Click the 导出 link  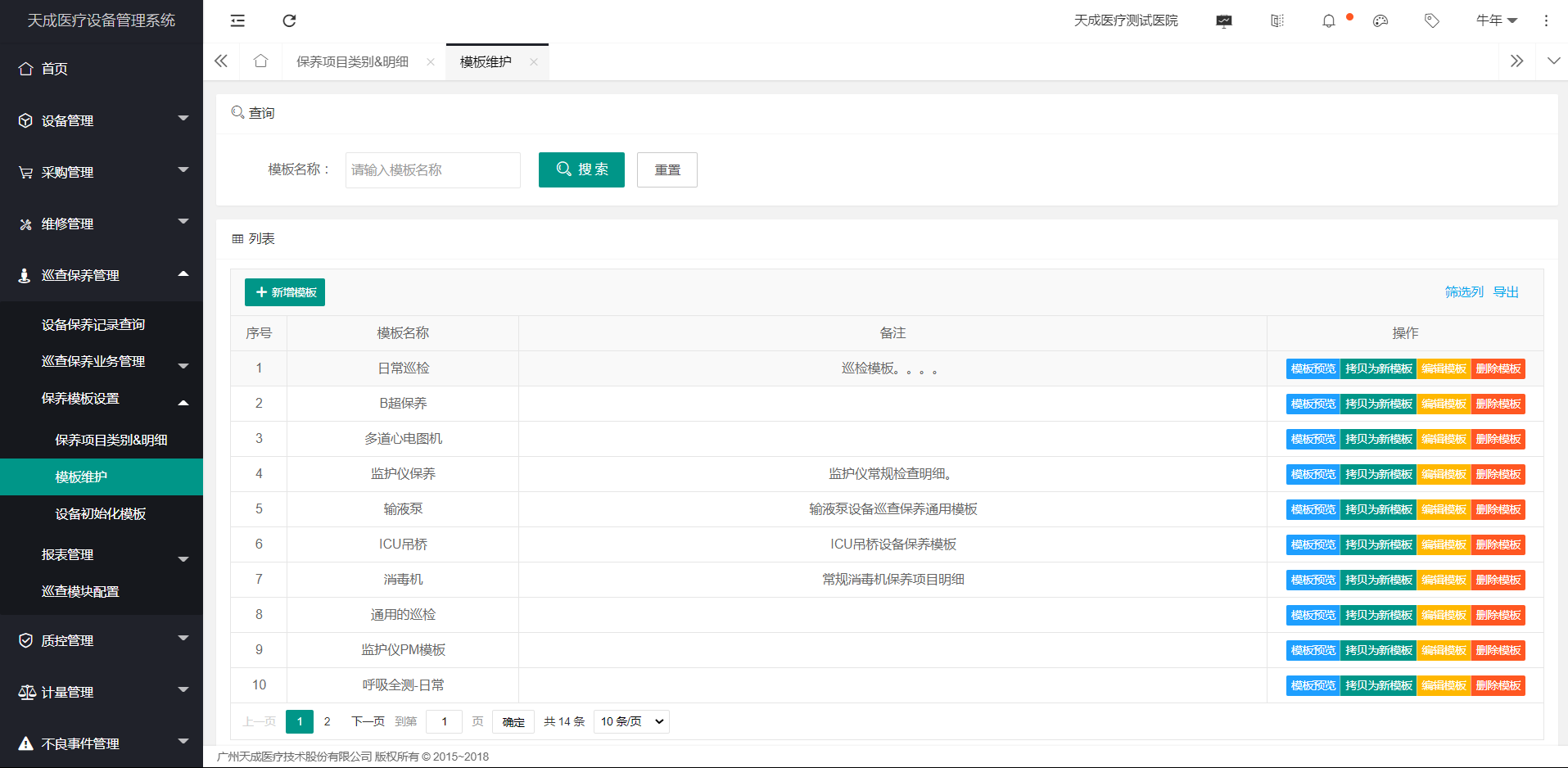click(1506, 292)
